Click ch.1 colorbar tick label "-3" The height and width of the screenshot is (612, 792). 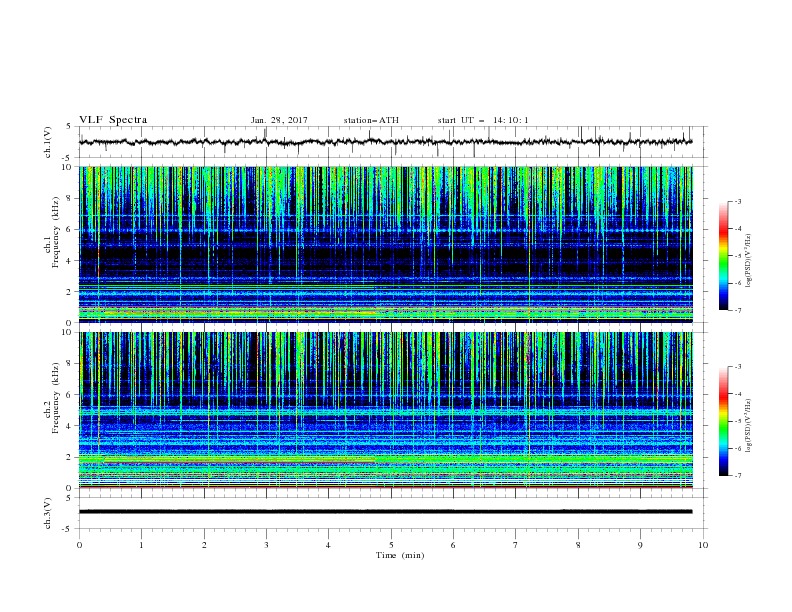[x=737, y=201]
